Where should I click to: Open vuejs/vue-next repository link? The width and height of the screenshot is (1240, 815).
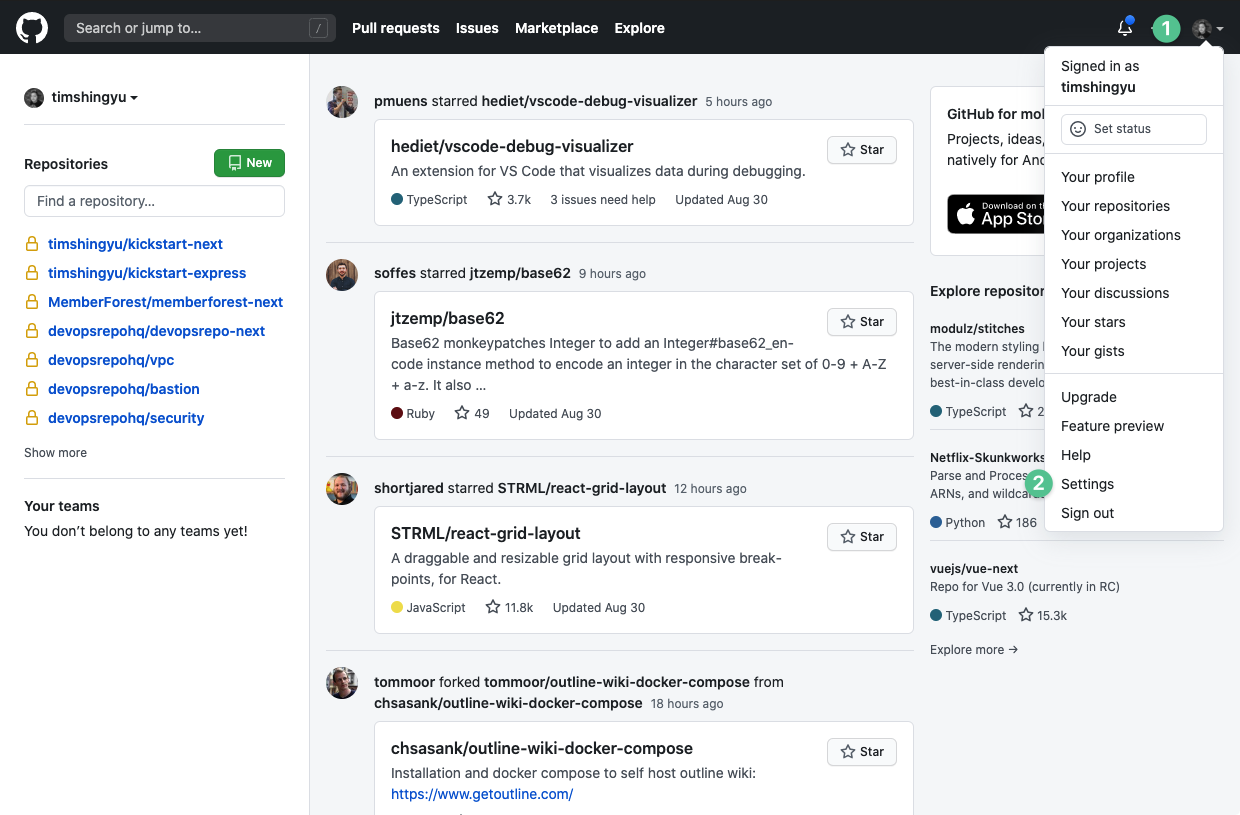click(x=974, y=569)
